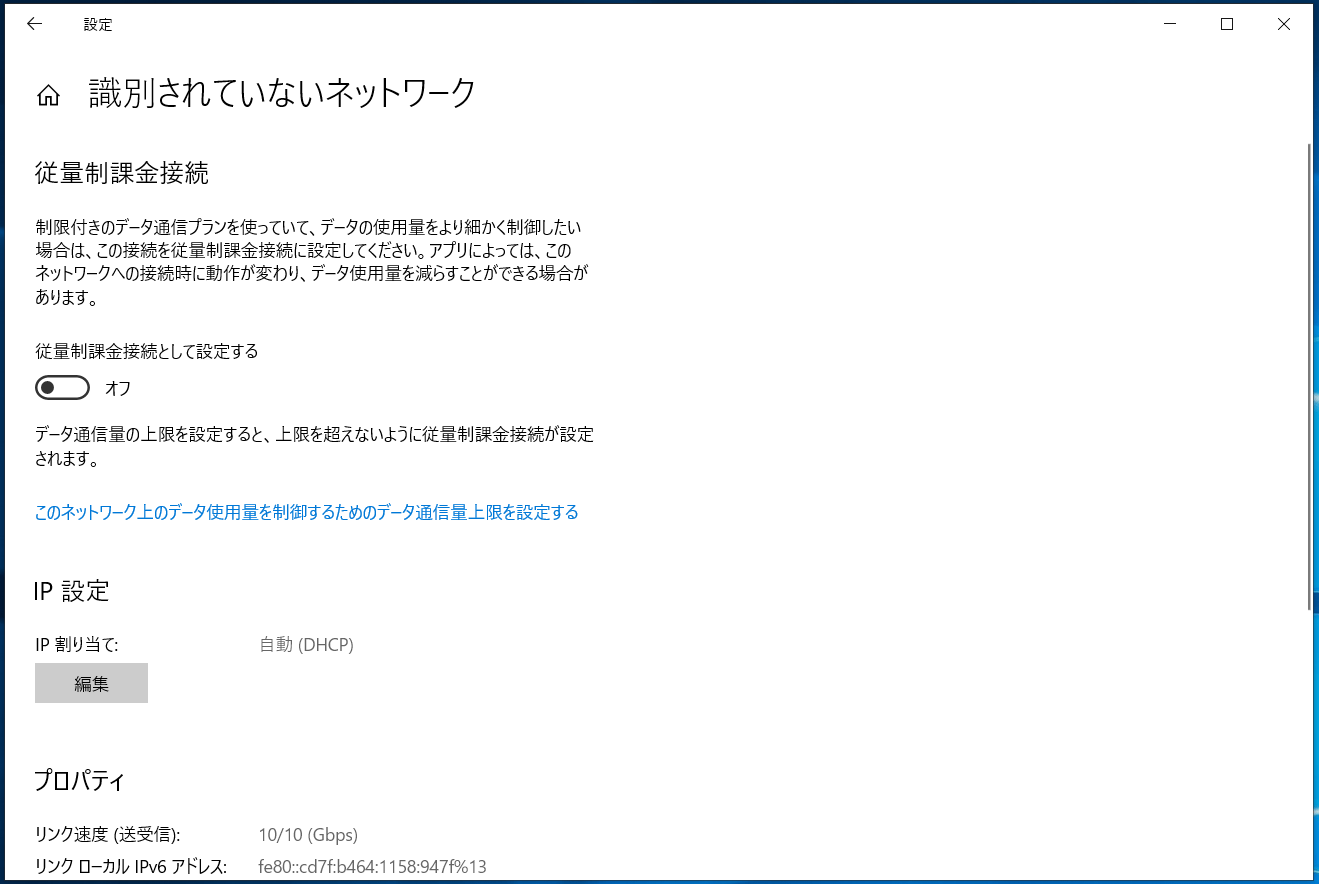1319x884 pixels.
Task: Click the 識別されていないネットワーク page title
Action: pyautogui.click(x=282, y=93)
